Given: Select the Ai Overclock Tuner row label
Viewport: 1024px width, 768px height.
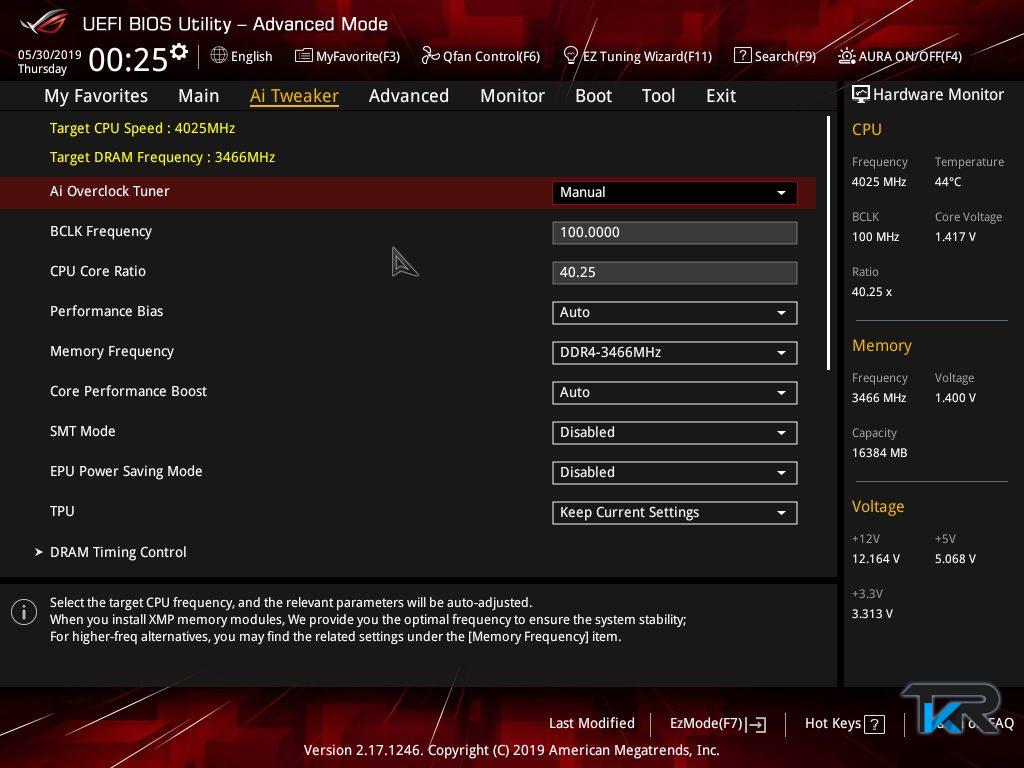Looking at the screenshot, I should 110,191.
